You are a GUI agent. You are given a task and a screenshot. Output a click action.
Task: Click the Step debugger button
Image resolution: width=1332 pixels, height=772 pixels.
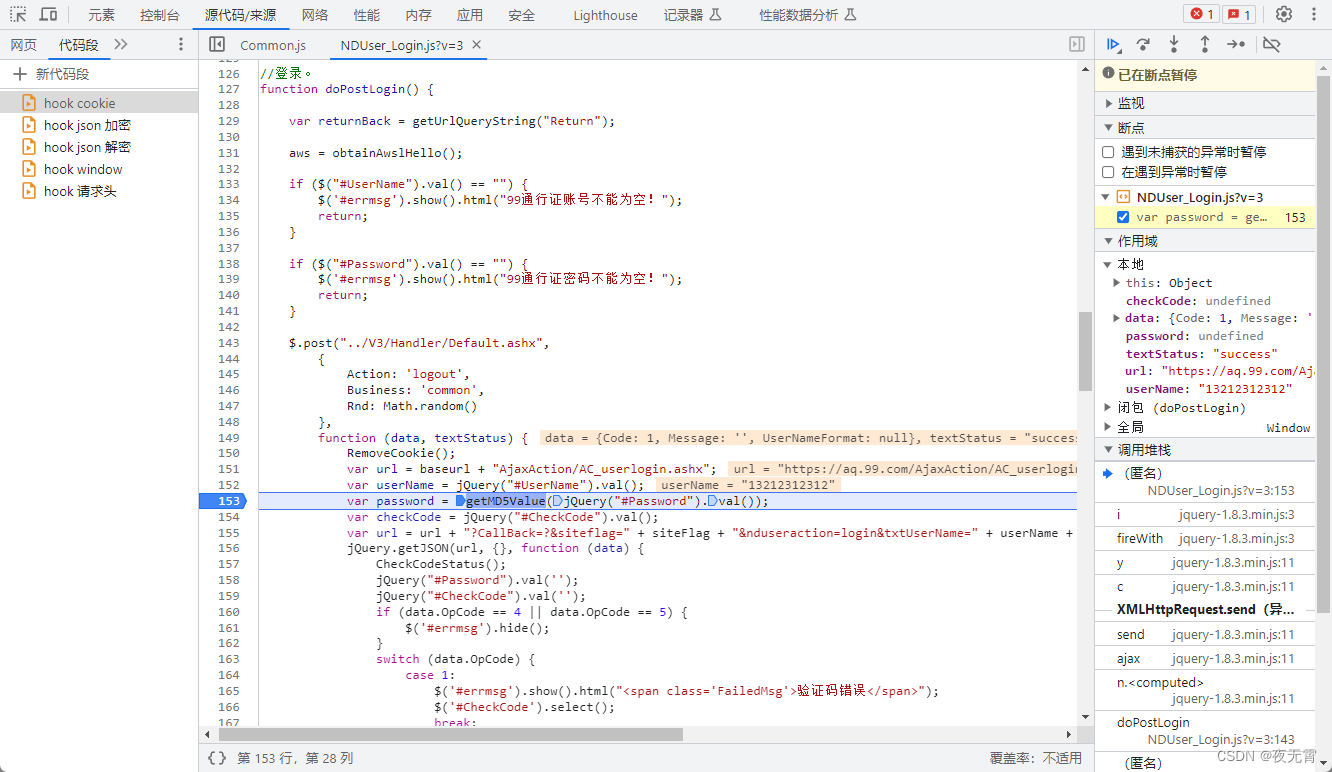coord(1236,44)
